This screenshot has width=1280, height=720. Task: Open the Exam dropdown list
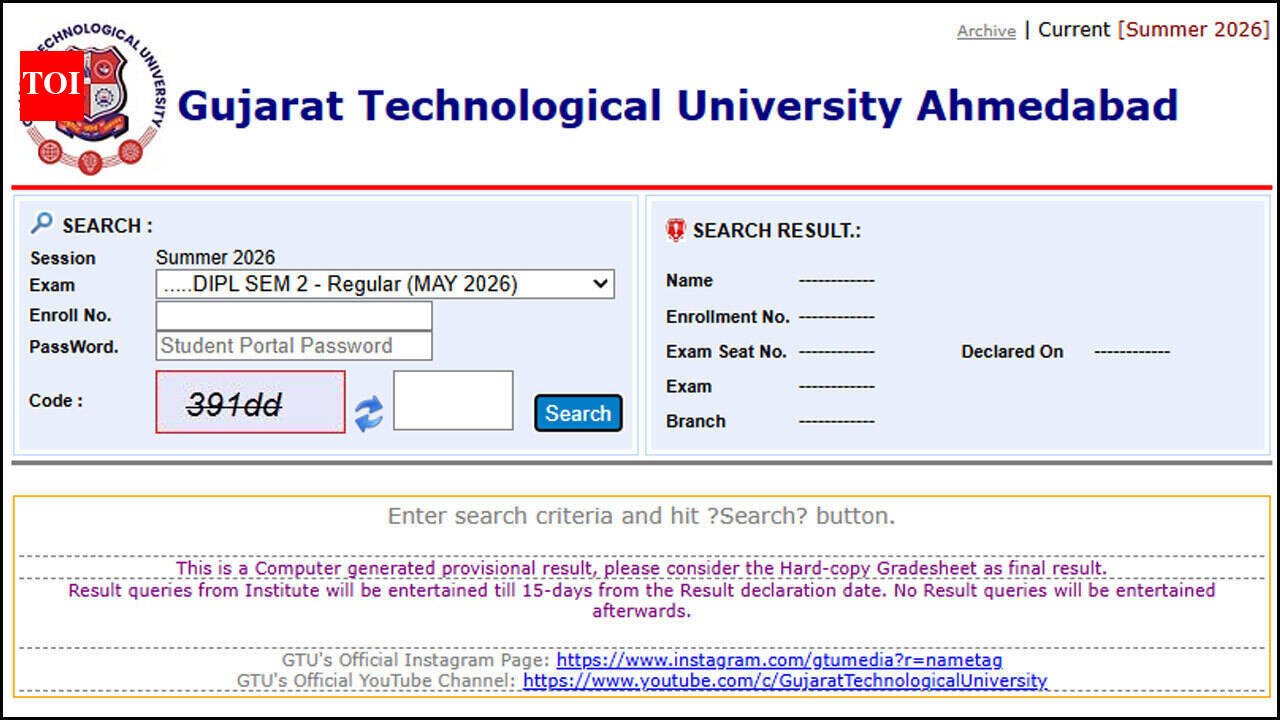[x=385, y=284]
